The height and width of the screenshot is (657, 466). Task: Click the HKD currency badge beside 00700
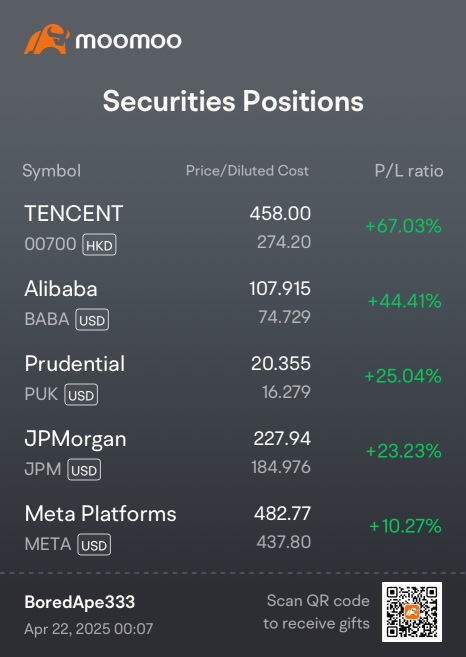click(x=99, y=245)
